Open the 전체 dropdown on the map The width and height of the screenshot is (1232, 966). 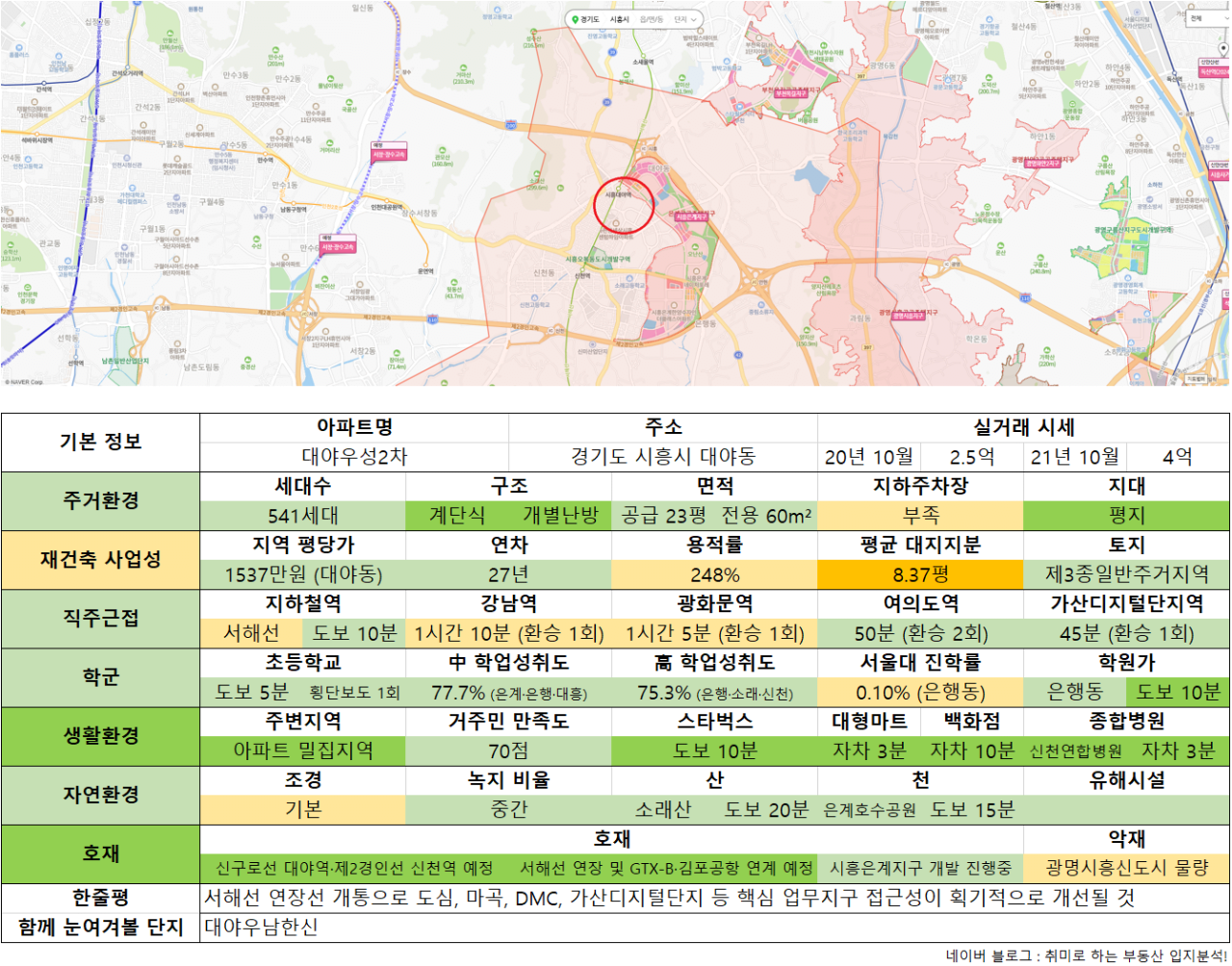pos(1208,18)
